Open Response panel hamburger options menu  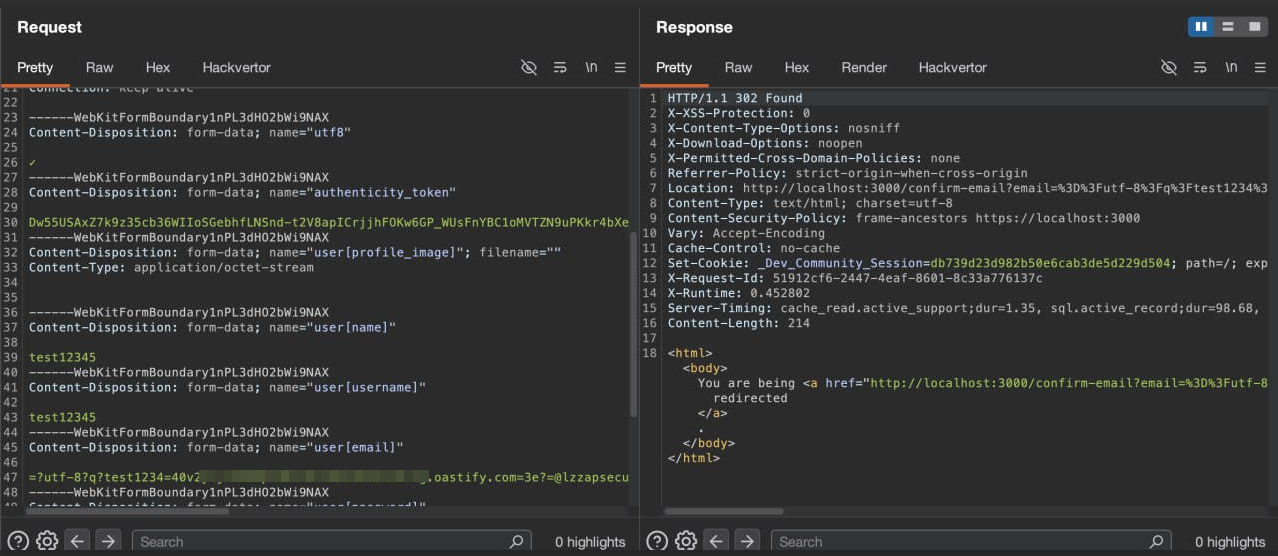(1259, 67)
